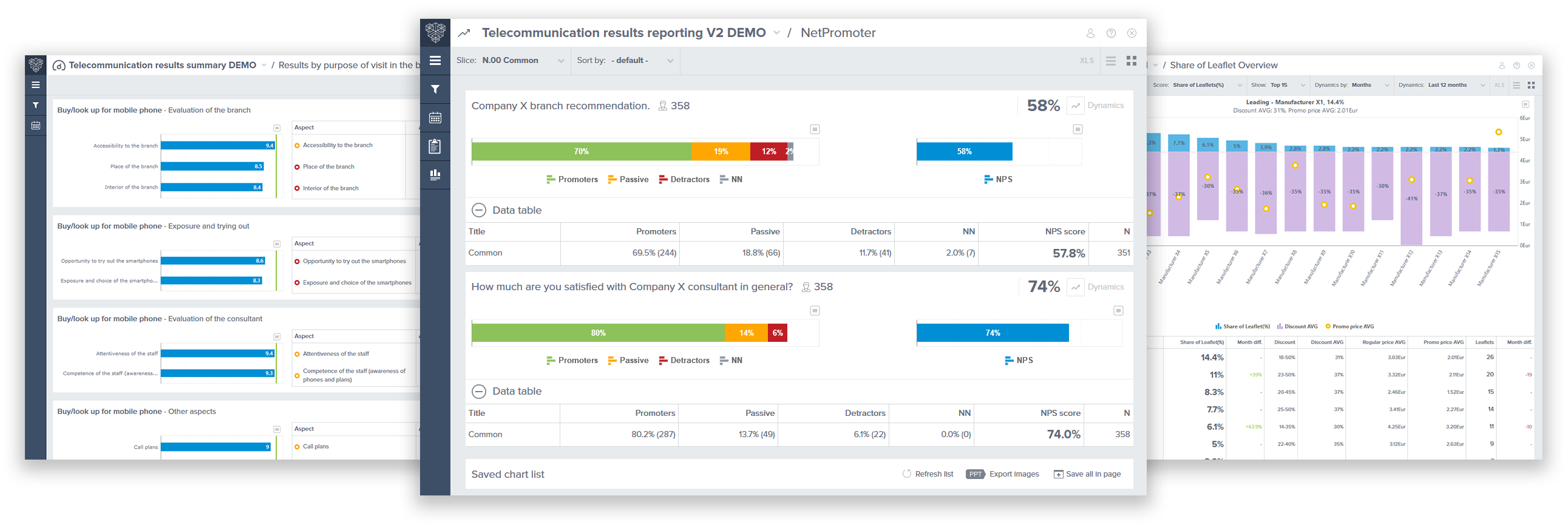Collapse second Data table section
Viewport: 1568px width, 527px height.
479,391
